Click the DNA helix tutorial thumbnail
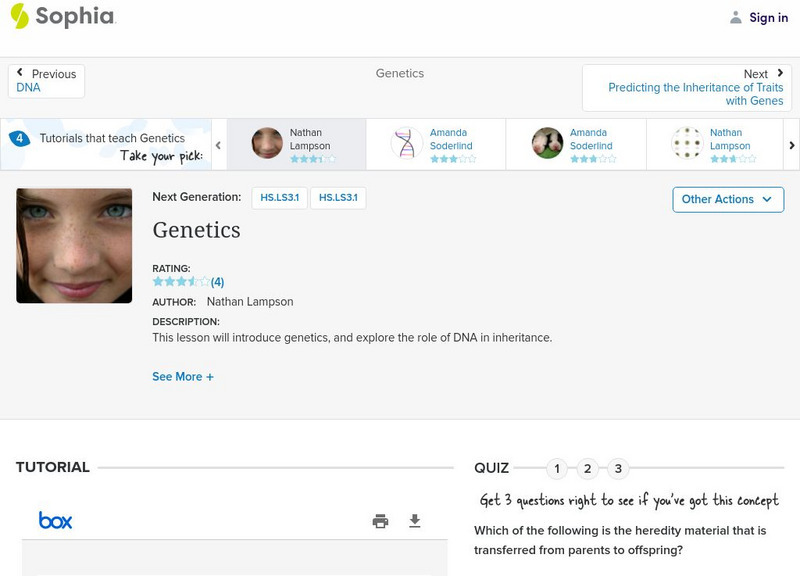Viewport: 800px width, 576px height. [x=407, y=144]
